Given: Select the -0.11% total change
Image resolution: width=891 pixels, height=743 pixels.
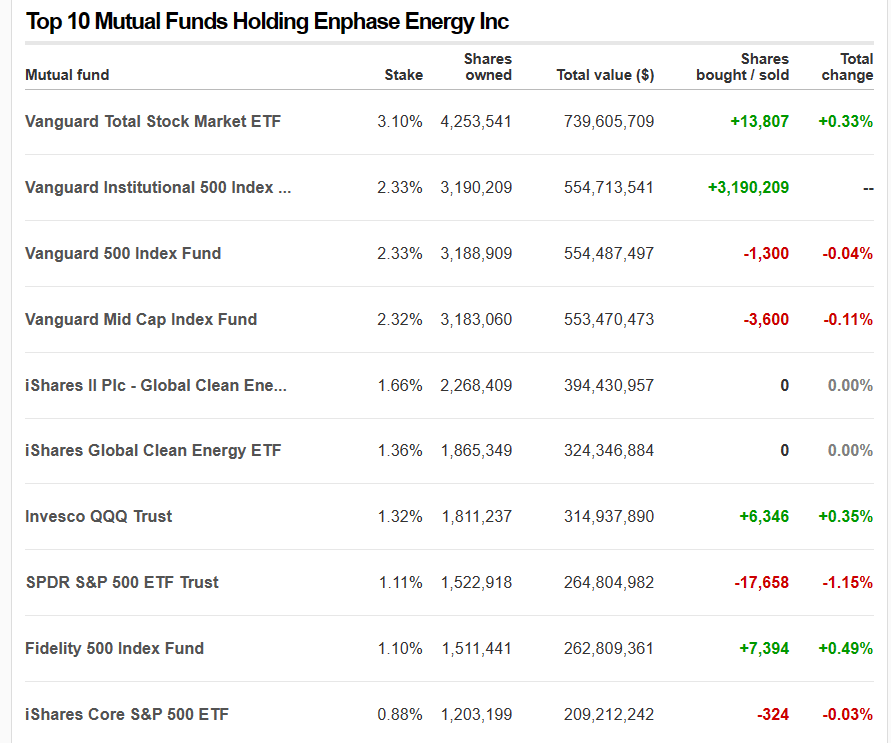Looking at the screenshot, I should coord(848,319).
